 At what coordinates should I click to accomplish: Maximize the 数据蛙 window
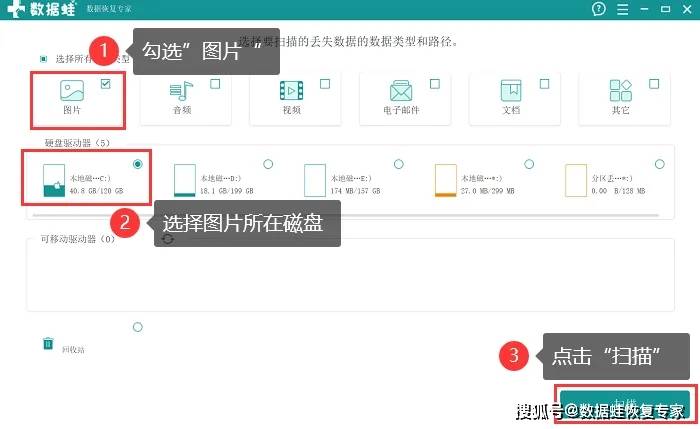tap(665, 9)
